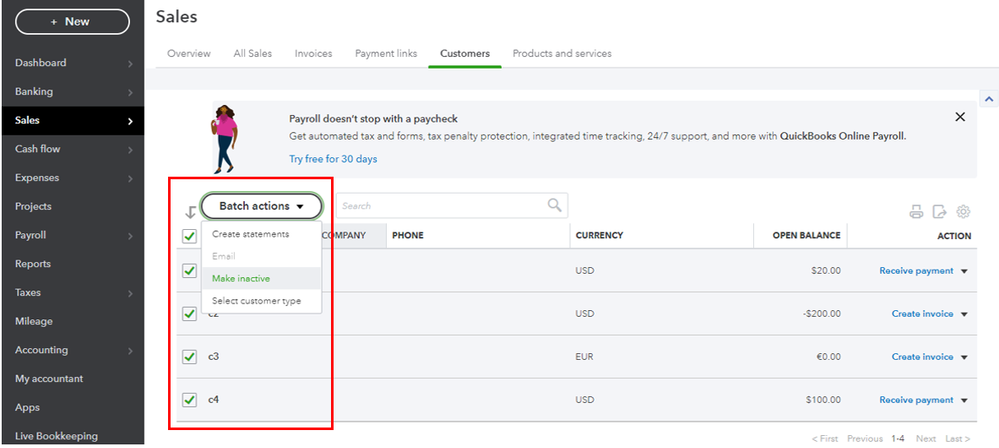Click the magnifying glass search icon
999x448 pixels.
click(555, 206)
